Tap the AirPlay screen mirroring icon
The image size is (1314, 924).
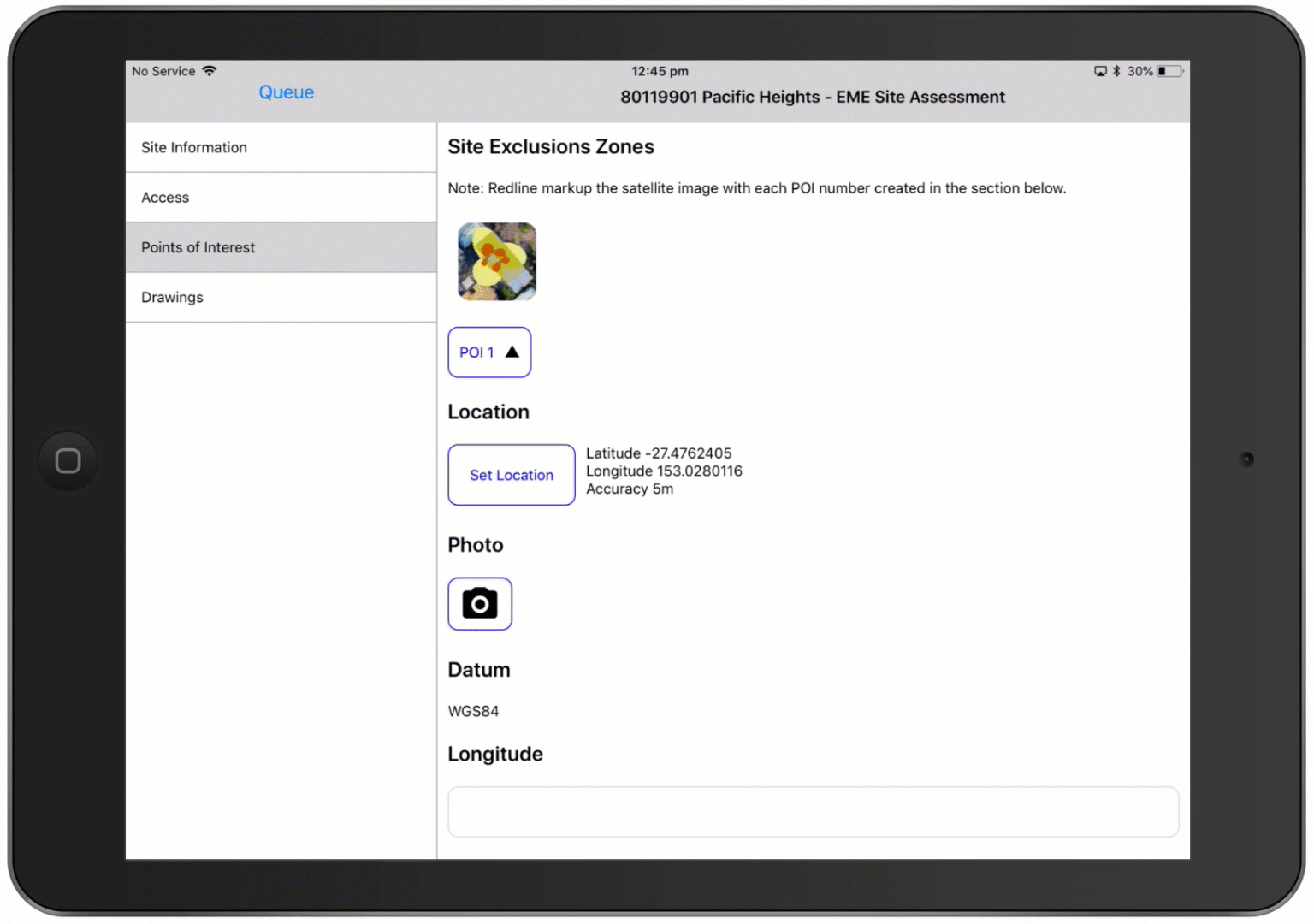(x=1100, y=71)
